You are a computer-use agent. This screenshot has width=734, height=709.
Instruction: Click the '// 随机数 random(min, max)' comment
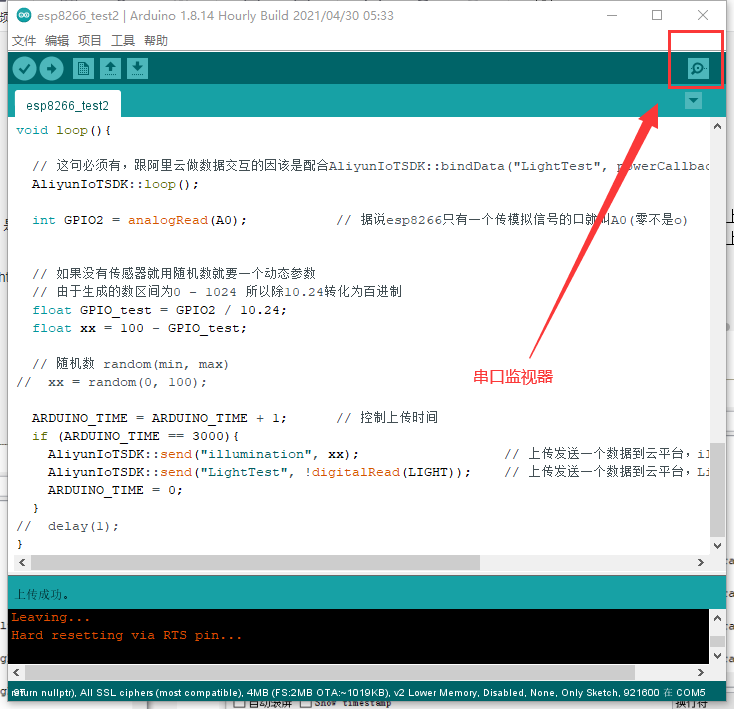click(x=130, y=364)
